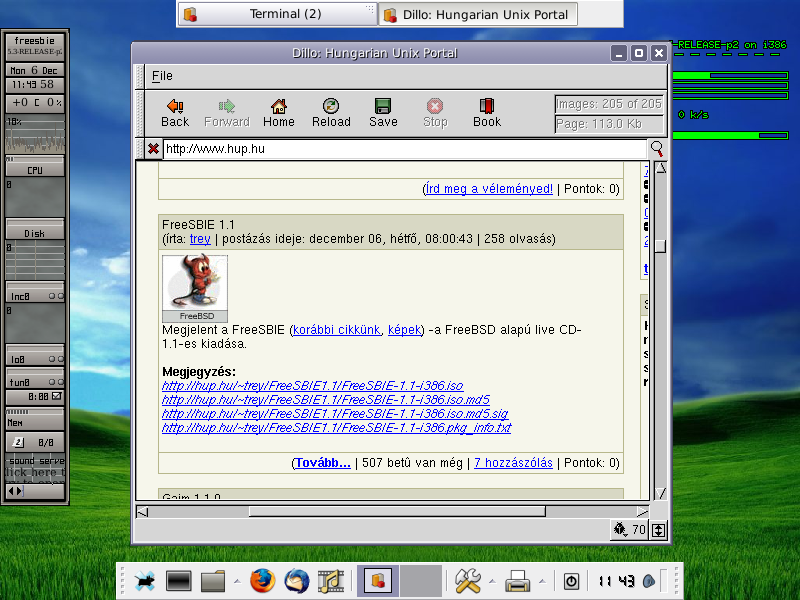Image resolution: width=800 pixels, height=600 pixels.
Task: Clear the URL with the red X button
Action: [153, 148]
